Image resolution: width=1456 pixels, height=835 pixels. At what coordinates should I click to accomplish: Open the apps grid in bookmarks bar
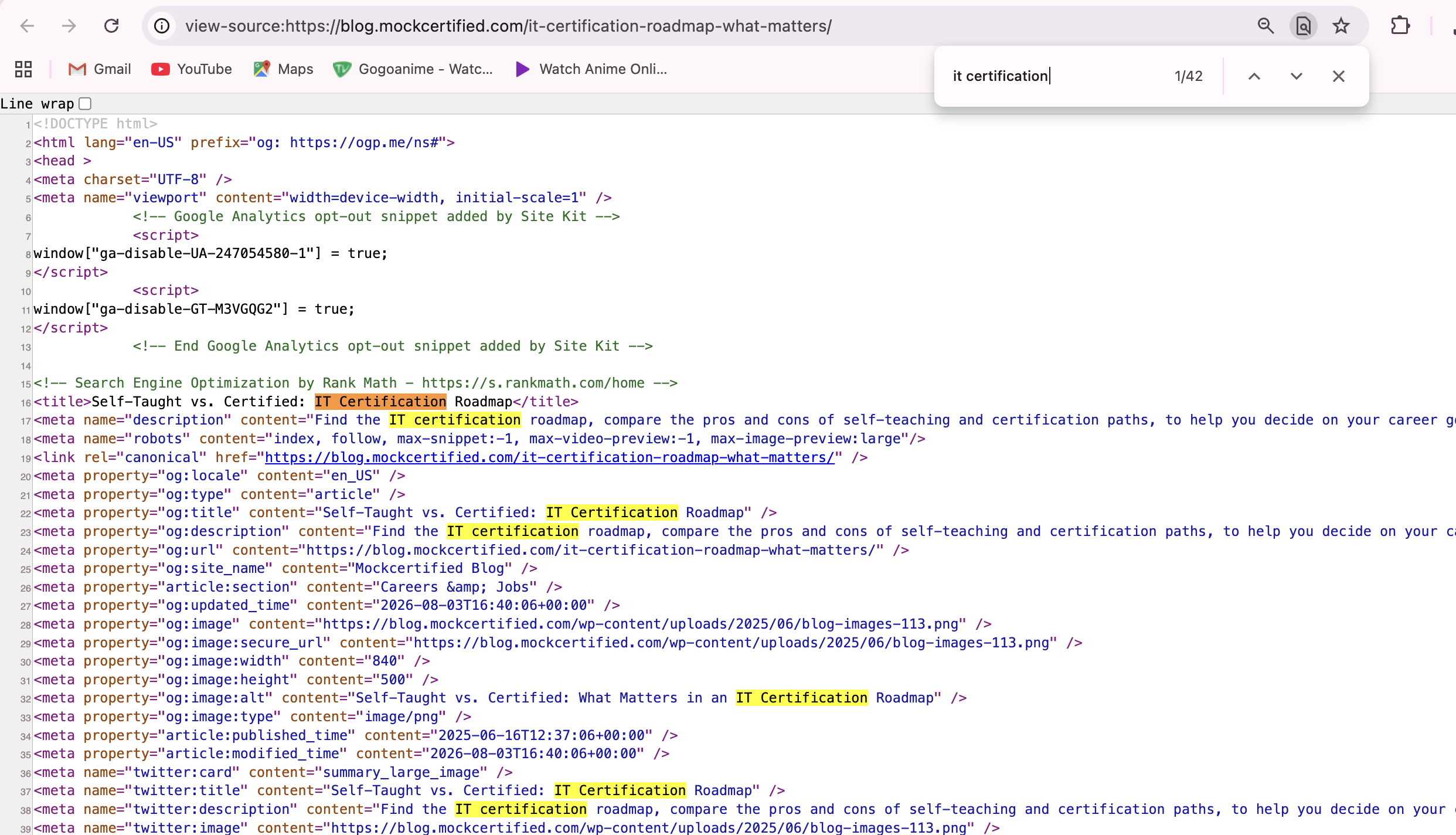23,69
